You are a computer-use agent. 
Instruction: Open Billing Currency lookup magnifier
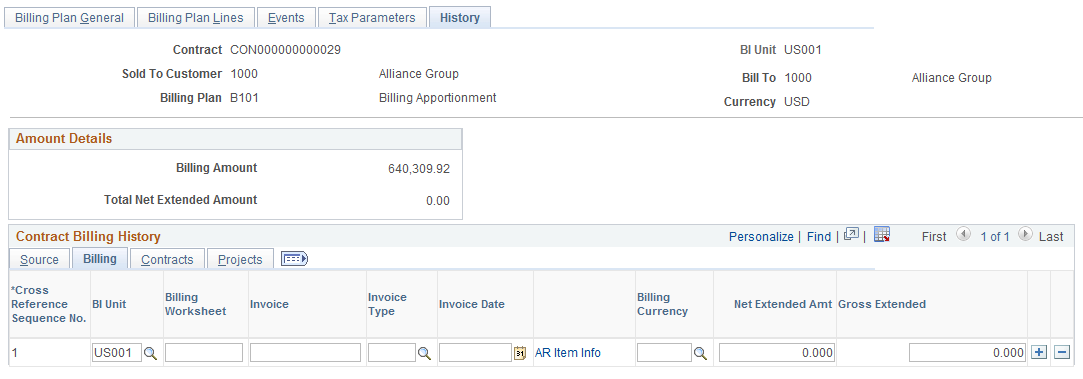pos(700,353)
